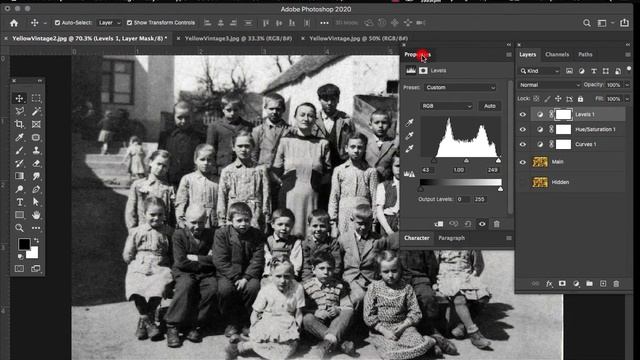This screenshot has width=640, height=360.
Task: Click the midtone input levels slider handle
Action: (x=466, y=160)
